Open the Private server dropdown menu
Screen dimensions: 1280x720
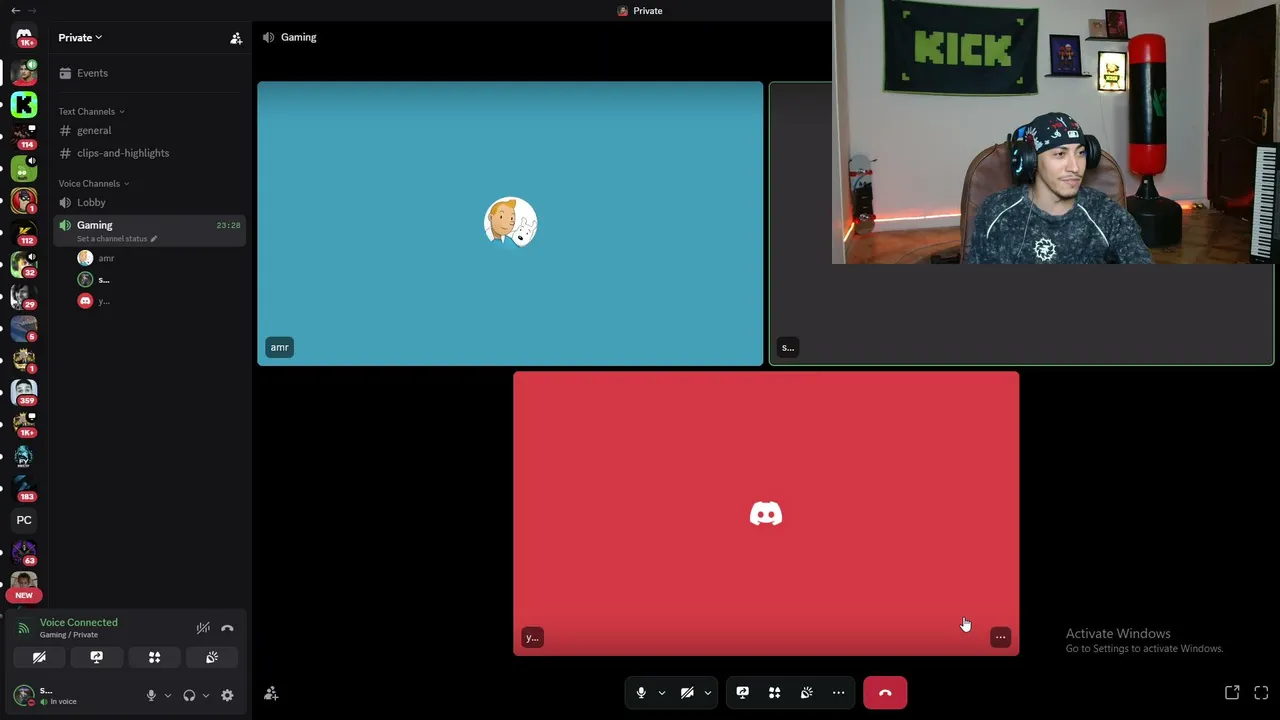(80, 38)
